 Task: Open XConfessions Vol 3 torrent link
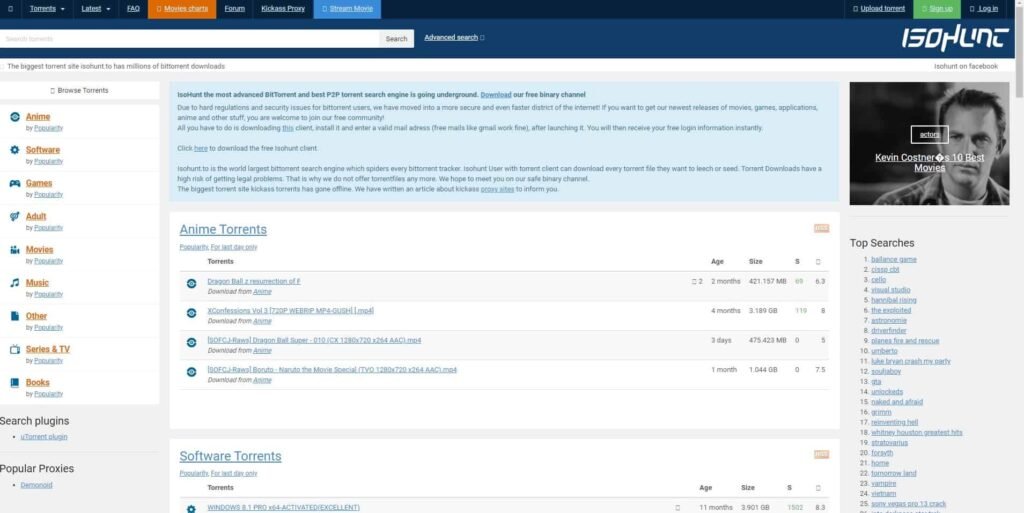coord(291,311)
